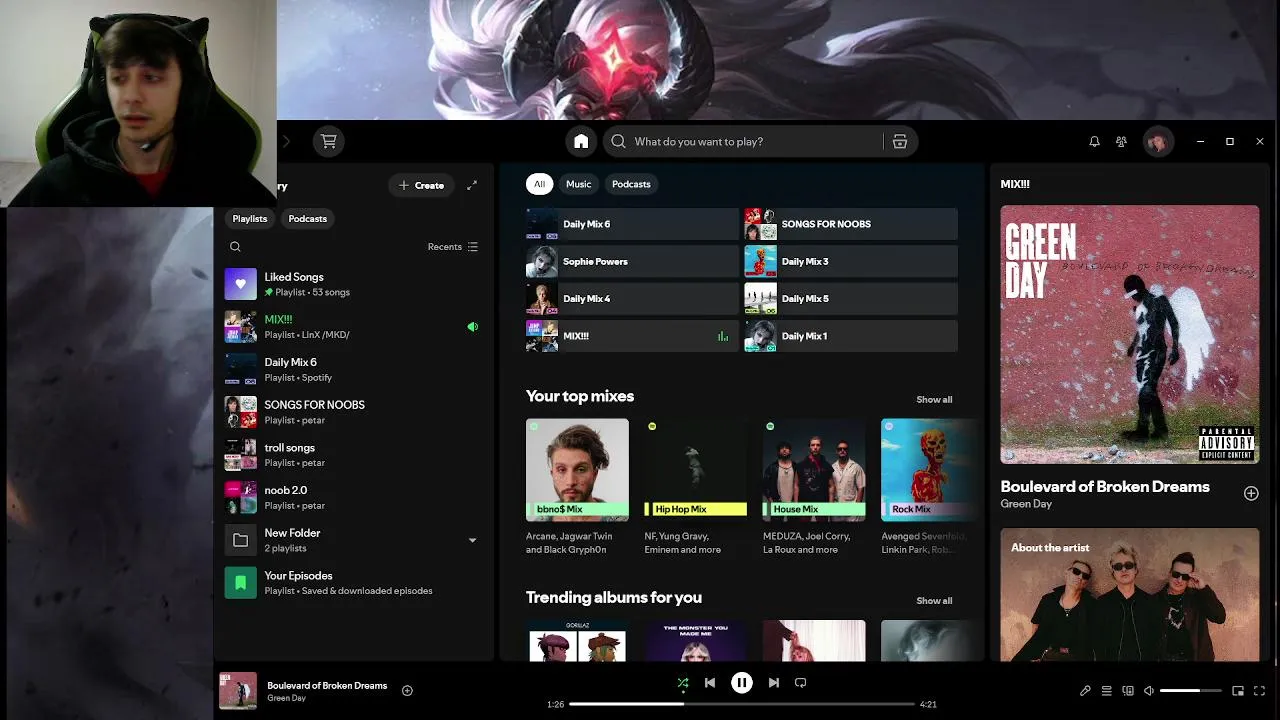This screenshot has height=720, width=1280.
Task: Select the All filter chip
Action: tap(539, 184)
